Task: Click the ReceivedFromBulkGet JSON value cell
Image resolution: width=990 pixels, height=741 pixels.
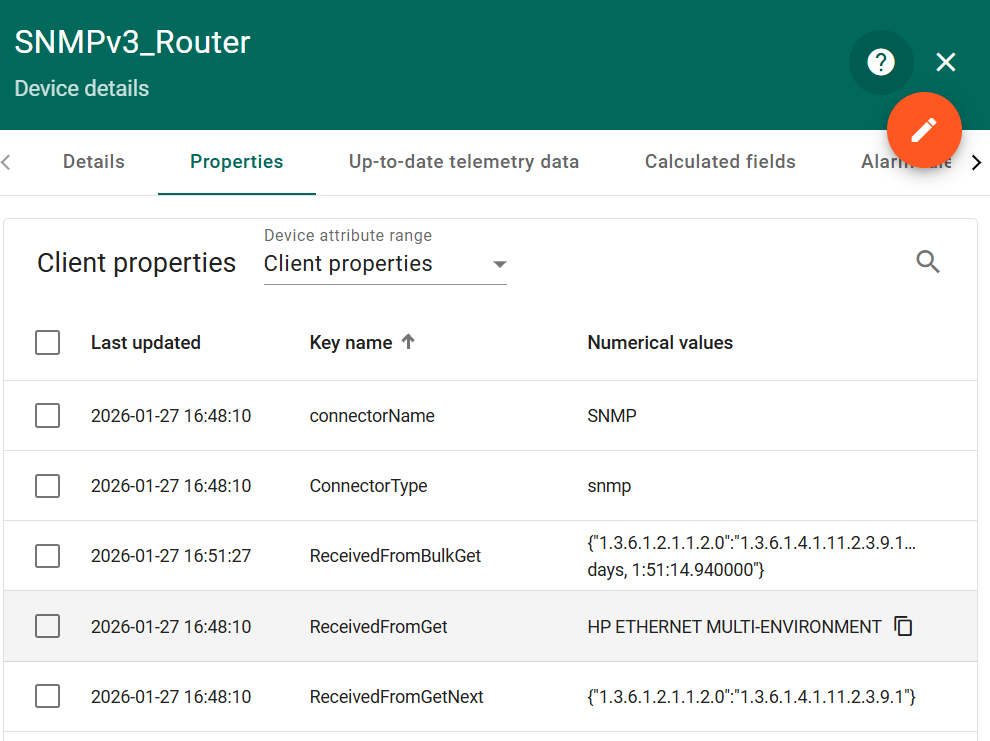Action: point(751,556)
